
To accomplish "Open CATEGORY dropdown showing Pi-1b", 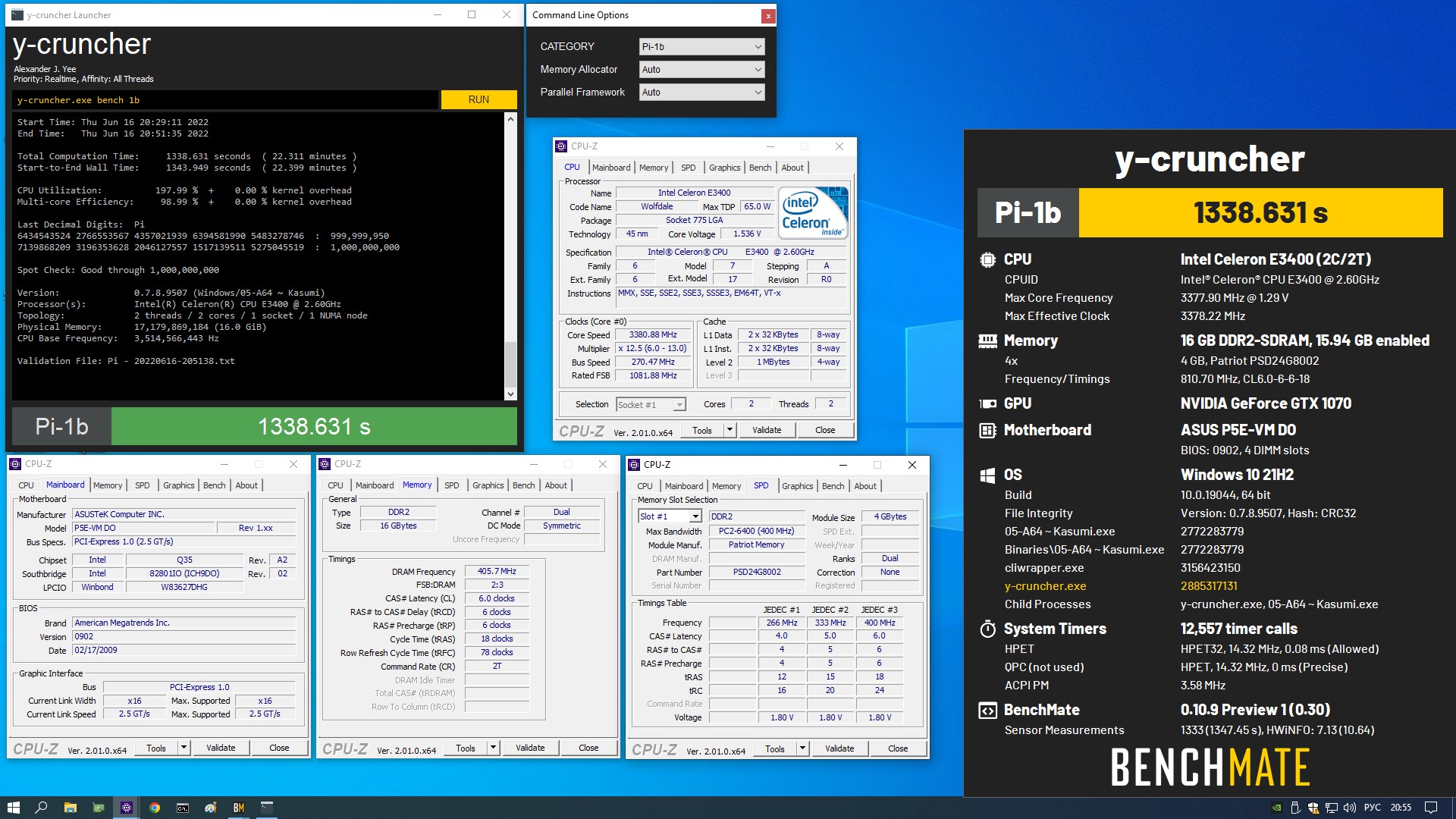I will point(701,46).
